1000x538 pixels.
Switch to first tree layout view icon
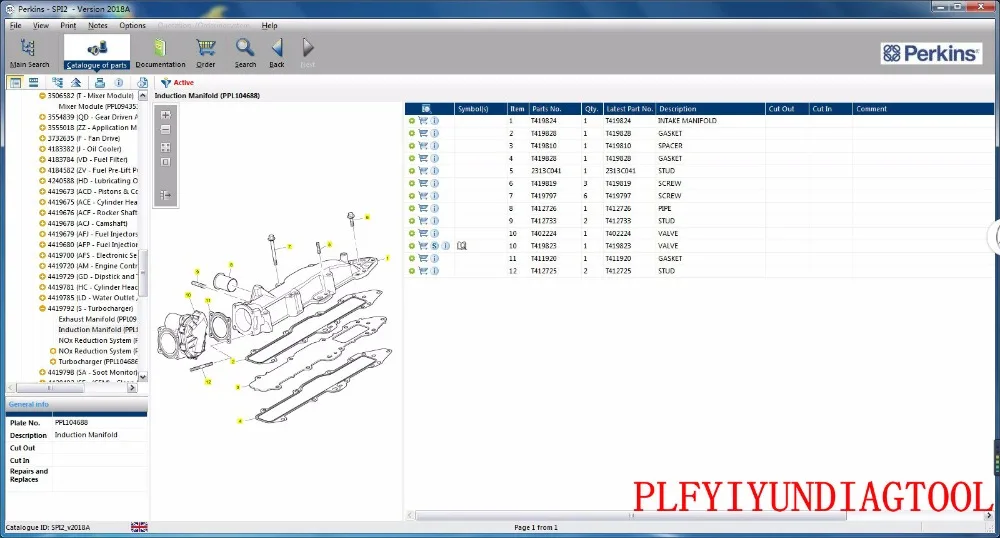[x=15, y=82]
